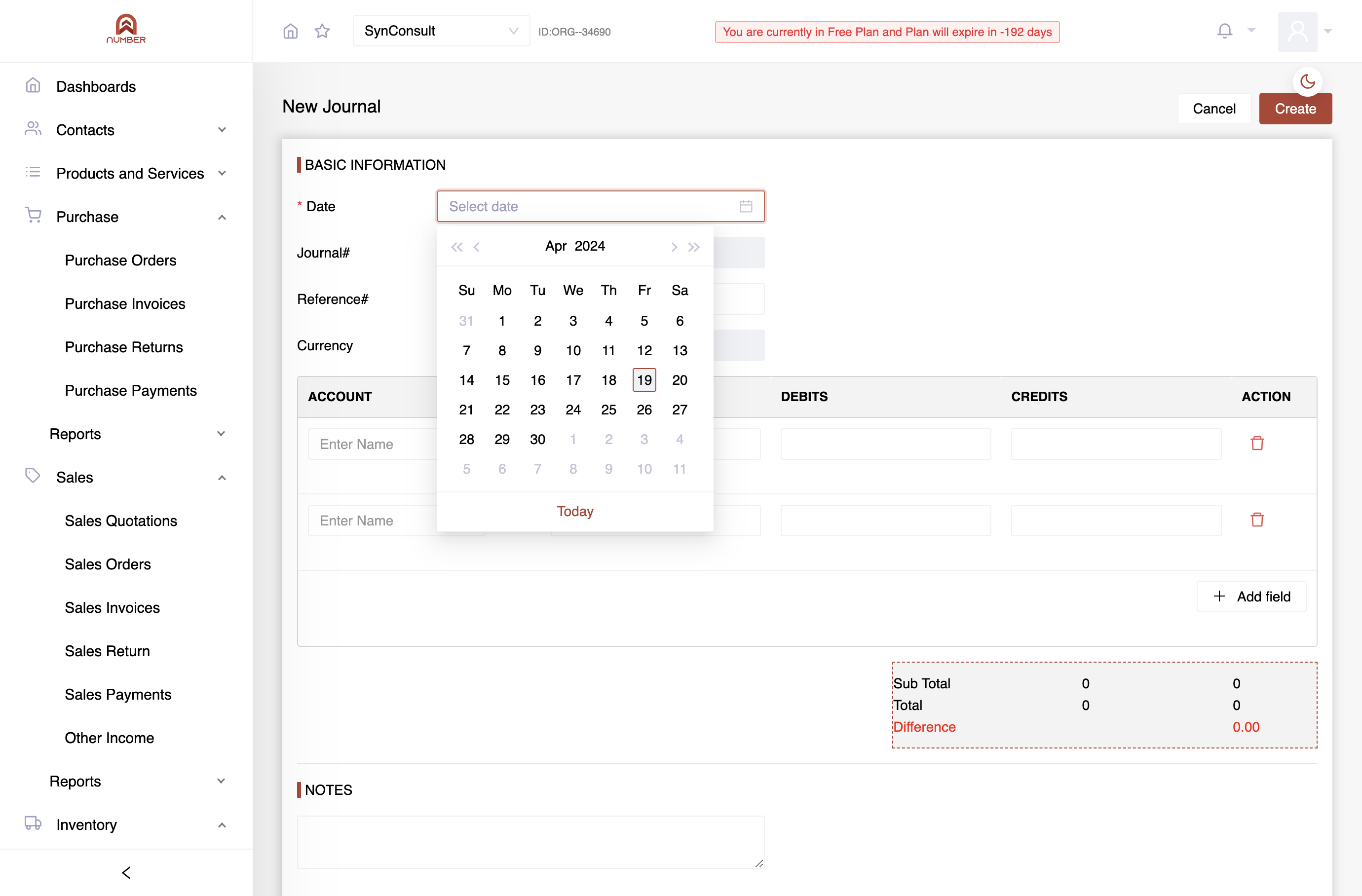Viewport: 1362px width, 896px height.
Task: Go to next year in calendar
Action: [694, 247]
